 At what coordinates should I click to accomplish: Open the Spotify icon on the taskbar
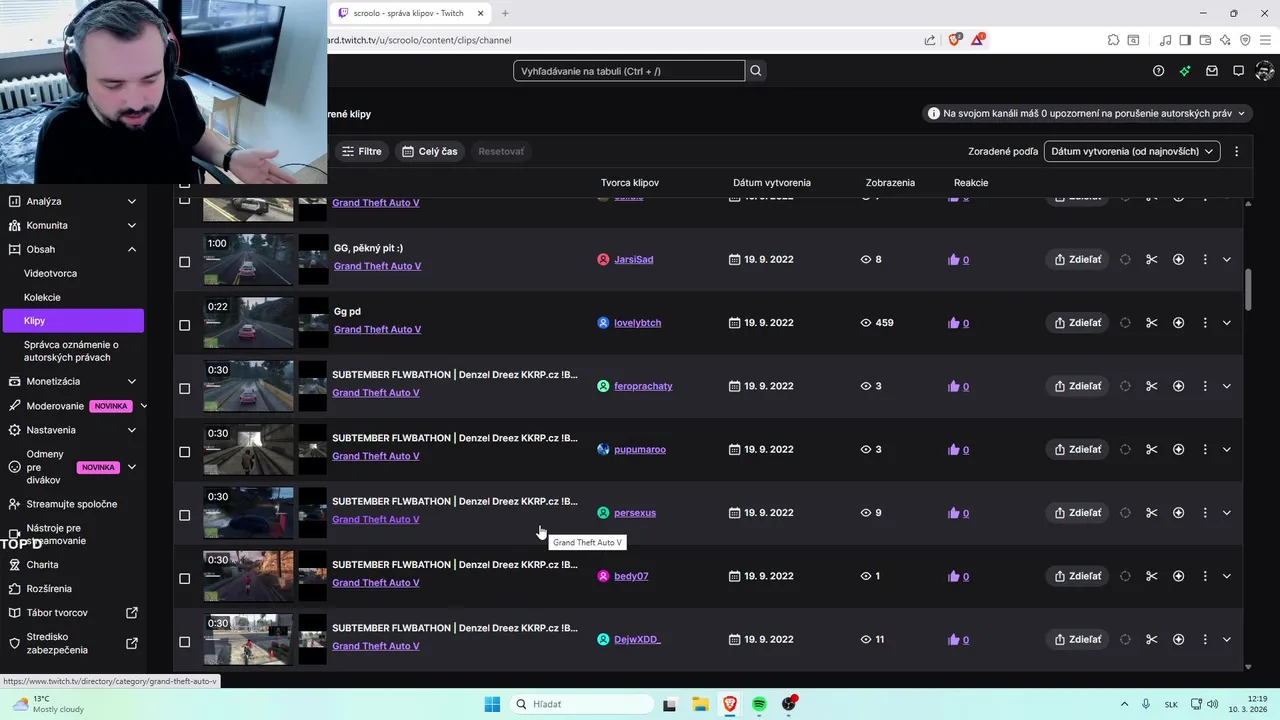pos(759,704)
